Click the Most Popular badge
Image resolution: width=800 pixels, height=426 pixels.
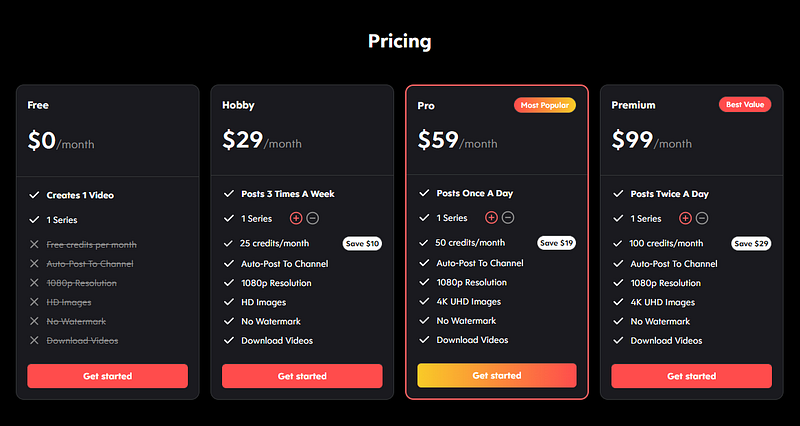point(545,105)
